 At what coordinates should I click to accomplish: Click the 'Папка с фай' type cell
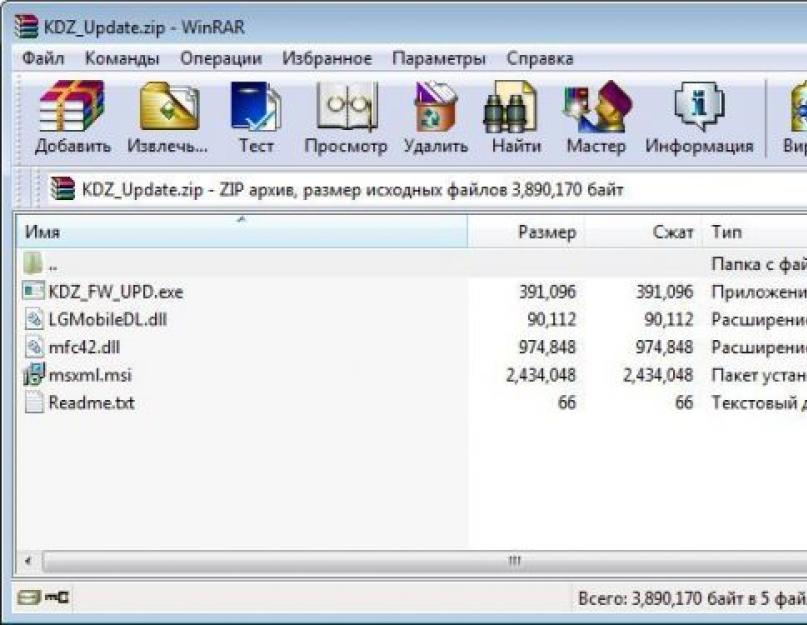pos(759,264)
